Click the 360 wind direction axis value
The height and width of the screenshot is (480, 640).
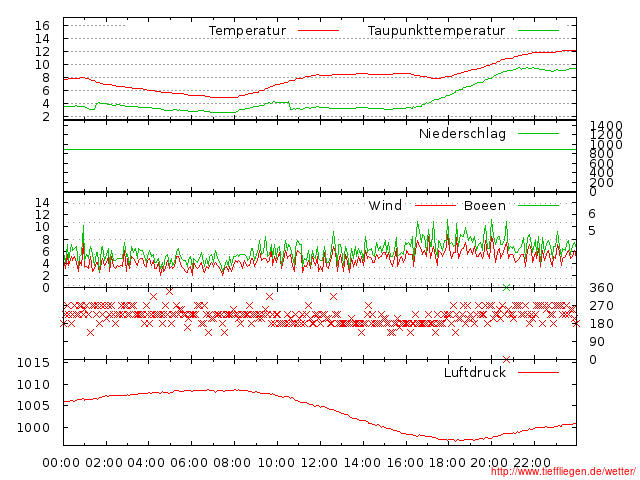[x=601, y=288]
